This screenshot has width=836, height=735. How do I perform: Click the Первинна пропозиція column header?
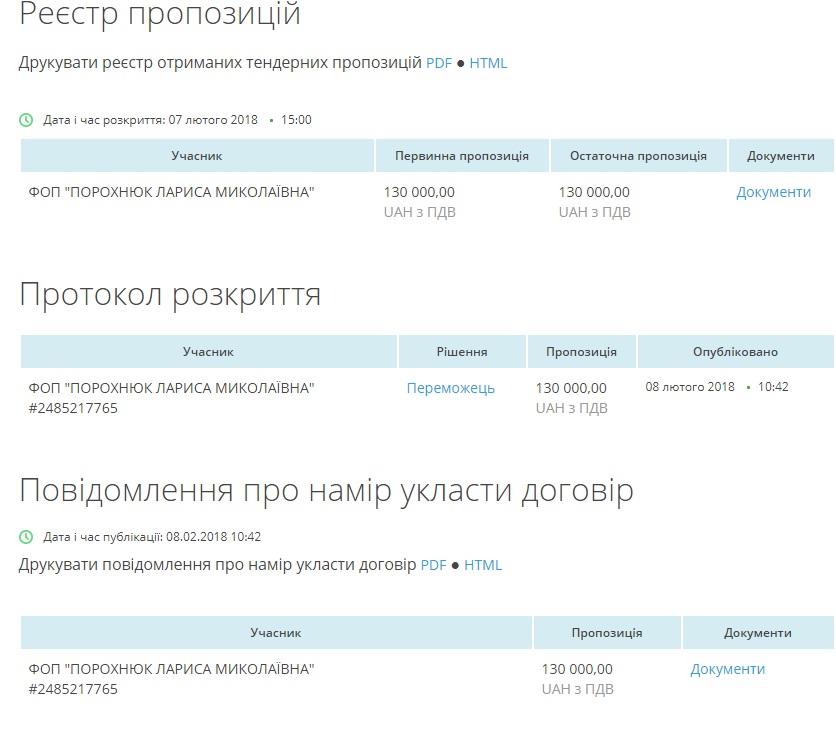[x=462, y=156]
